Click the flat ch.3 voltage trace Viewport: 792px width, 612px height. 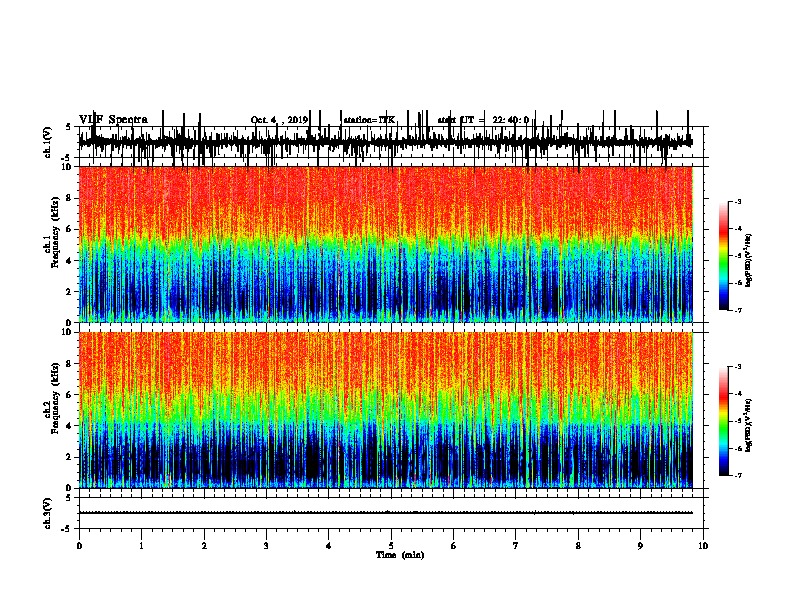386,513
